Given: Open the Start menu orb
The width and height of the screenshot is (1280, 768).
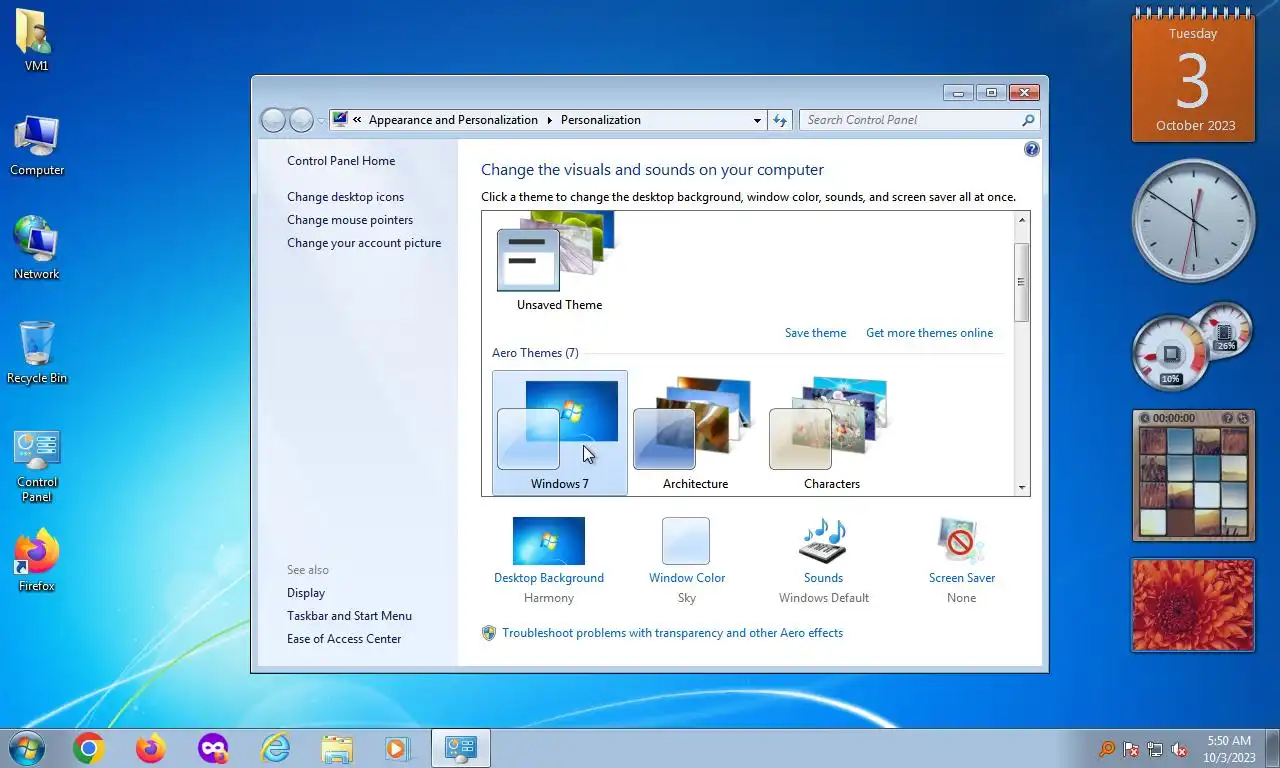Looking at the screenshot, I should point(26,748).
